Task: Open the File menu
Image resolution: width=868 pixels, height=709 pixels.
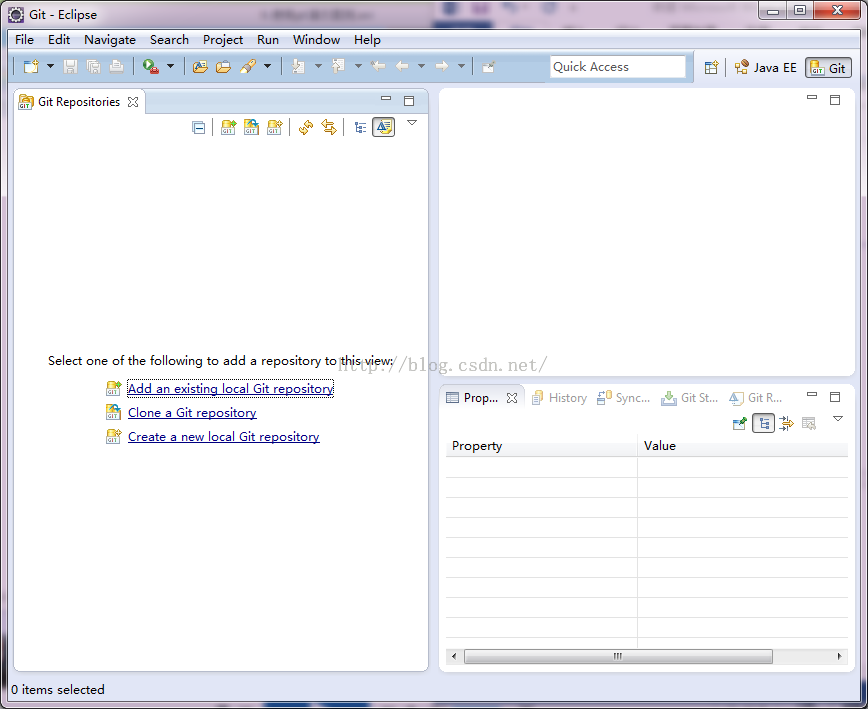Action: [24, 40]
